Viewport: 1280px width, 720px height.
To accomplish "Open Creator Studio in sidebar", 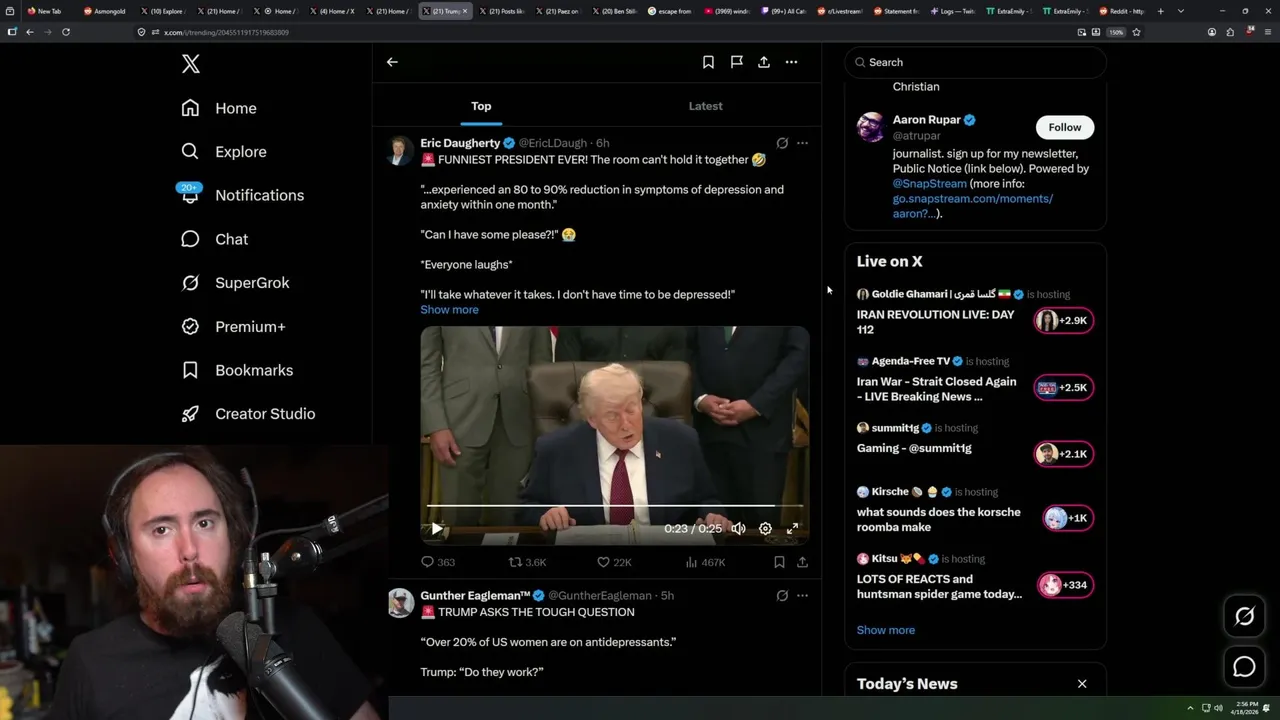I will pos(248,414).
